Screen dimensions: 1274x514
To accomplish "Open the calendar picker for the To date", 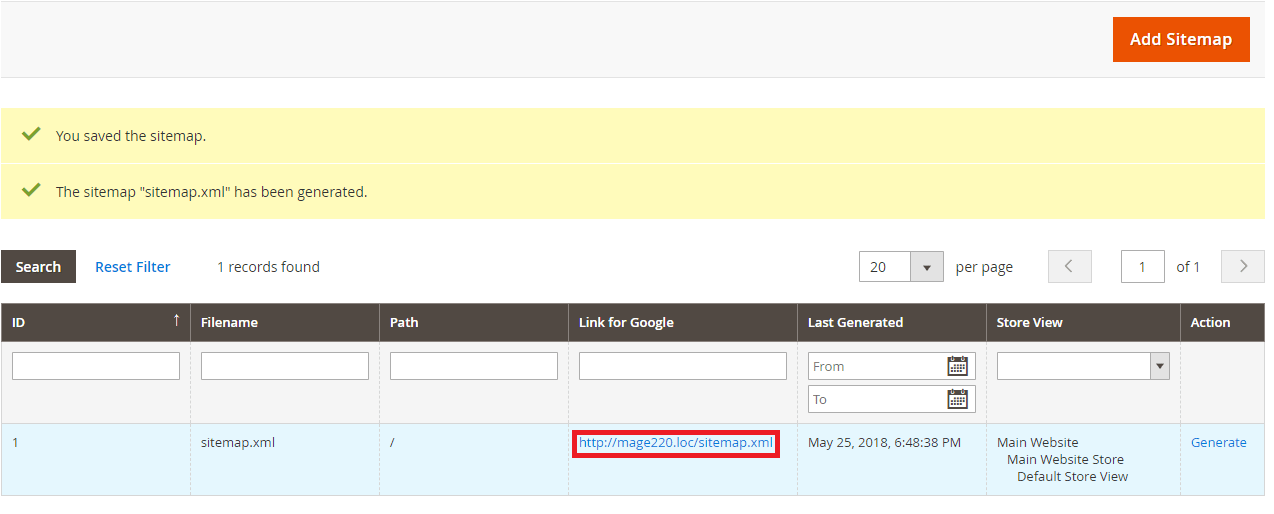I will pos(957,399).
